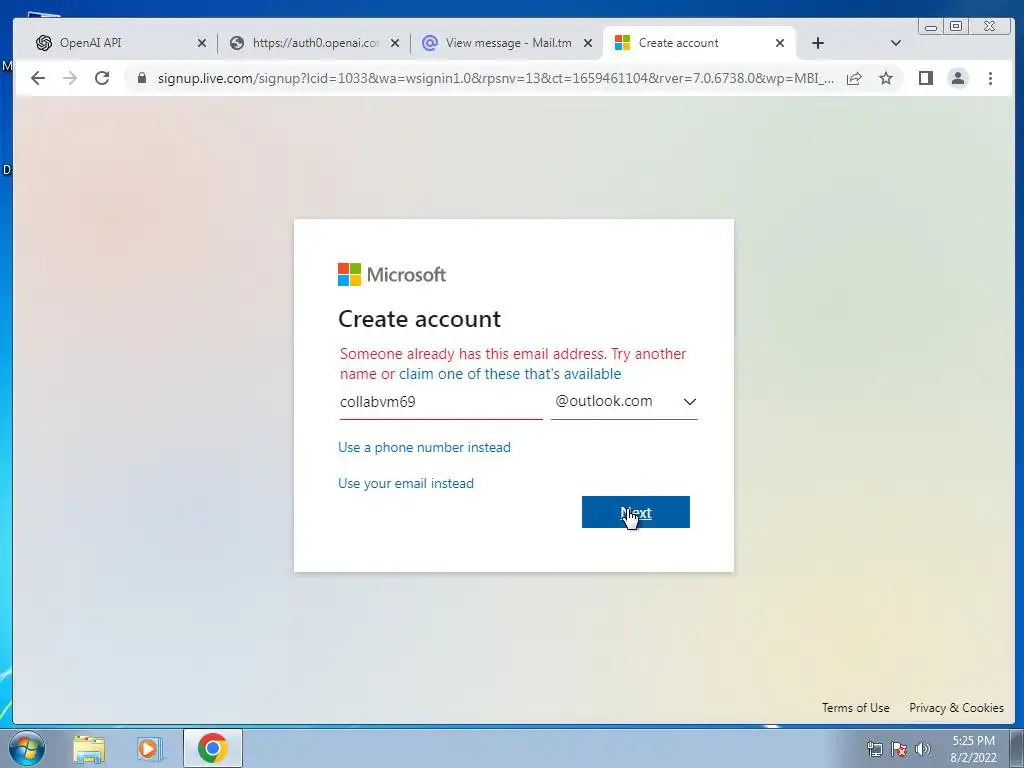Bookmark this page with the star icon
This screenshot has height=768, width=1024.
point(886,78)
